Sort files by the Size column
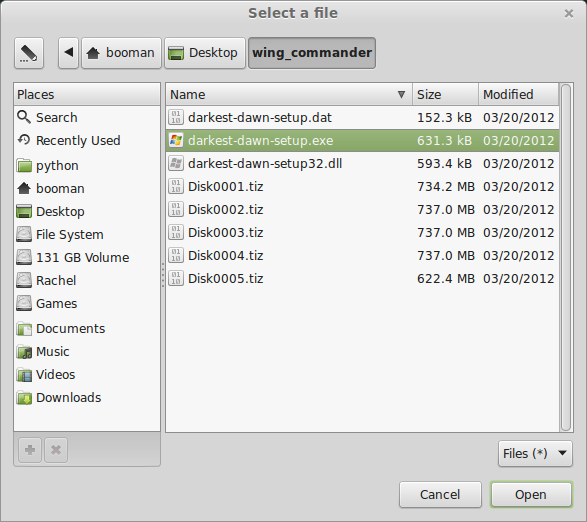Screen dimensions: 587x522 coord(445,94)
